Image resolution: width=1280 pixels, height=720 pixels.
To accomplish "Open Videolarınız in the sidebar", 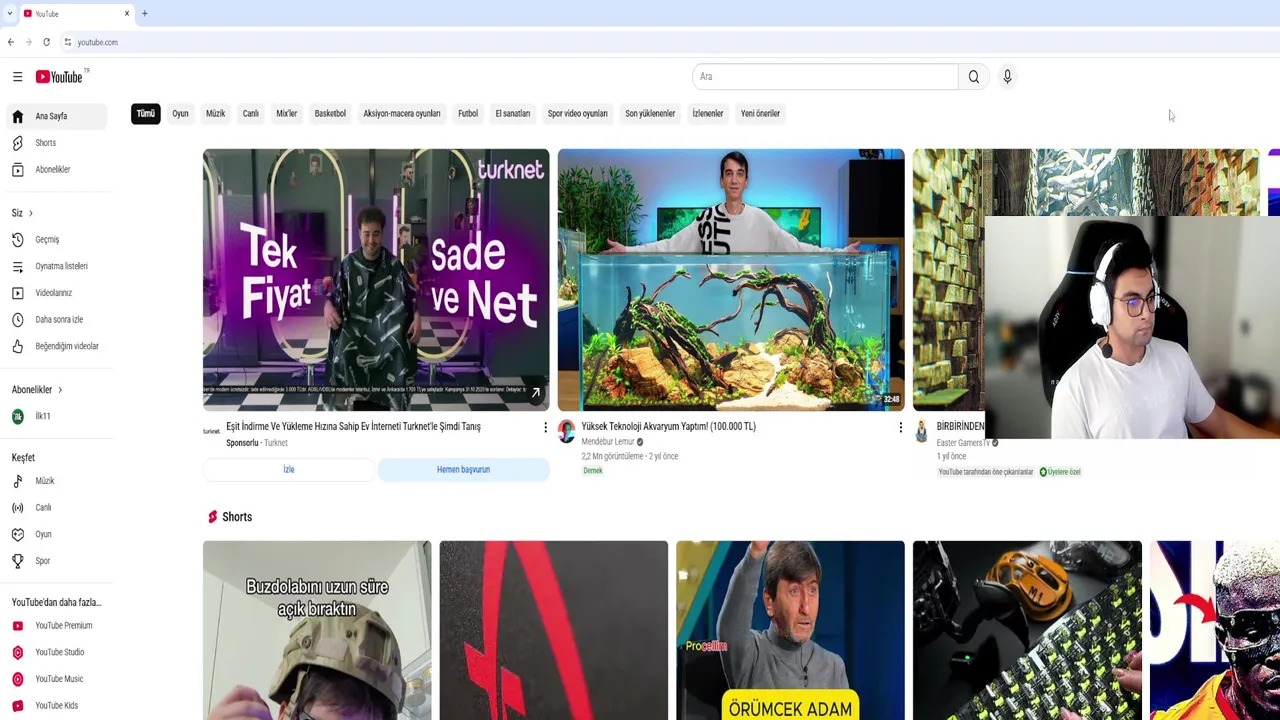I will point(55,293).
